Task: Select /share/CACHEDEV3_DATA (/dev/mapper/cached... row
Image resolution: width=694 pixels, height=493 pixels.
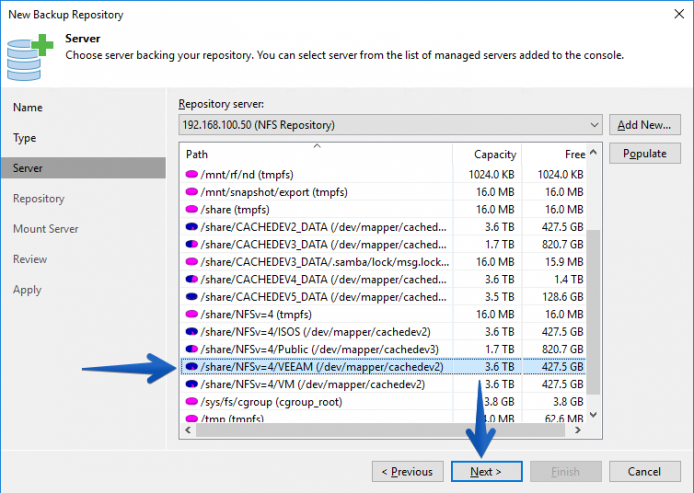Action: pos(383,244)
